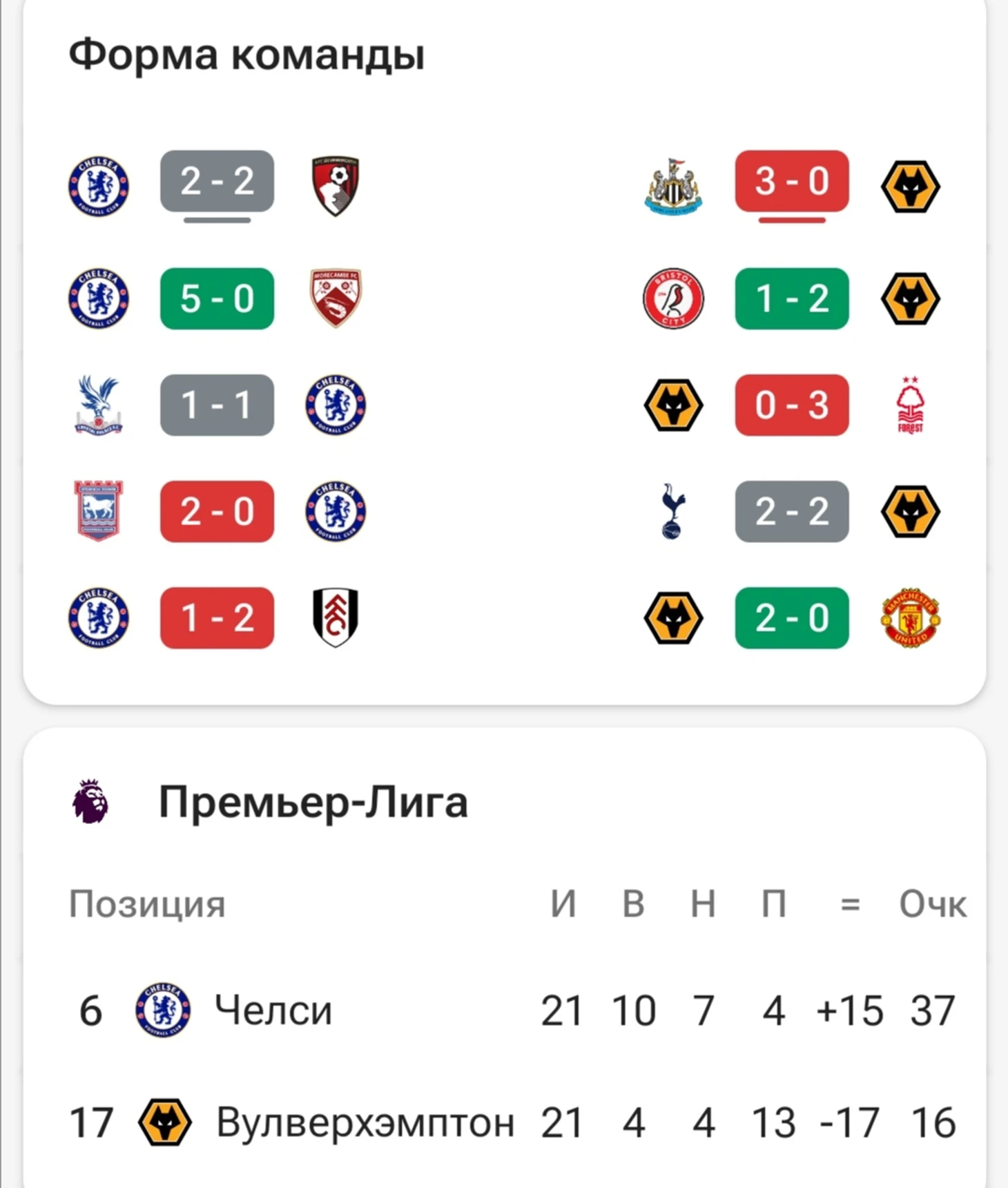
Task: Tap the Premier League lion logo
Action: [90, 801]
